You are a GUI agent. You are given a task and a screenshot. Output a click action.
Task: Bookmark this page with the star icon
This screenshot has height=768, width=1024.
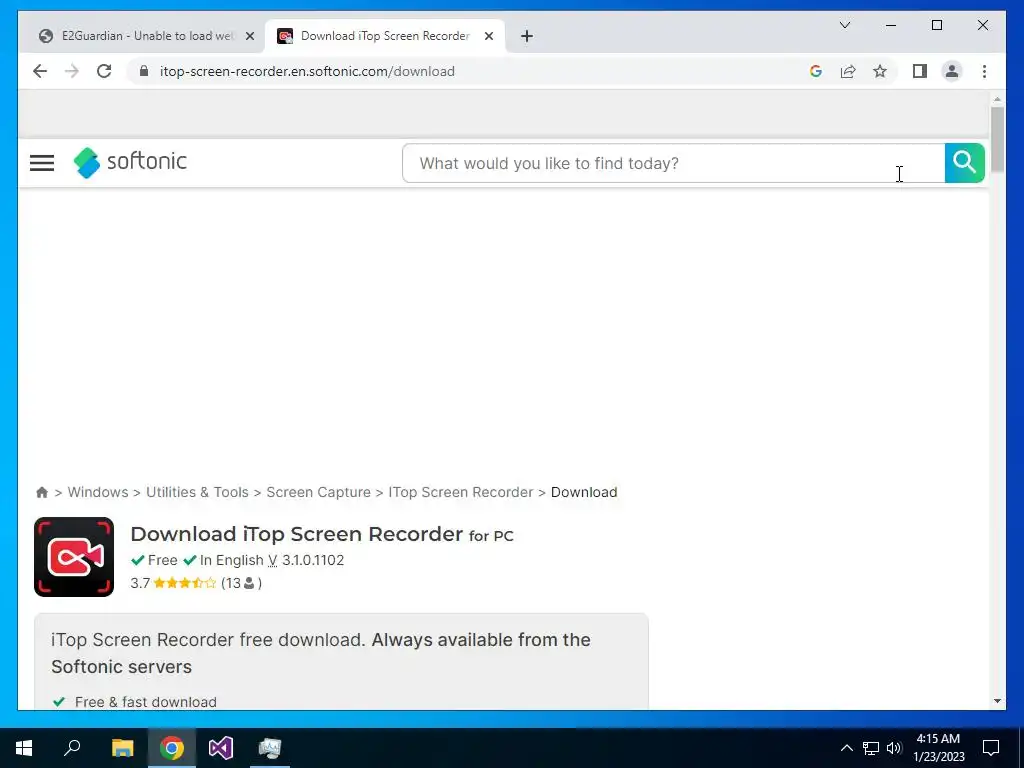880,71
